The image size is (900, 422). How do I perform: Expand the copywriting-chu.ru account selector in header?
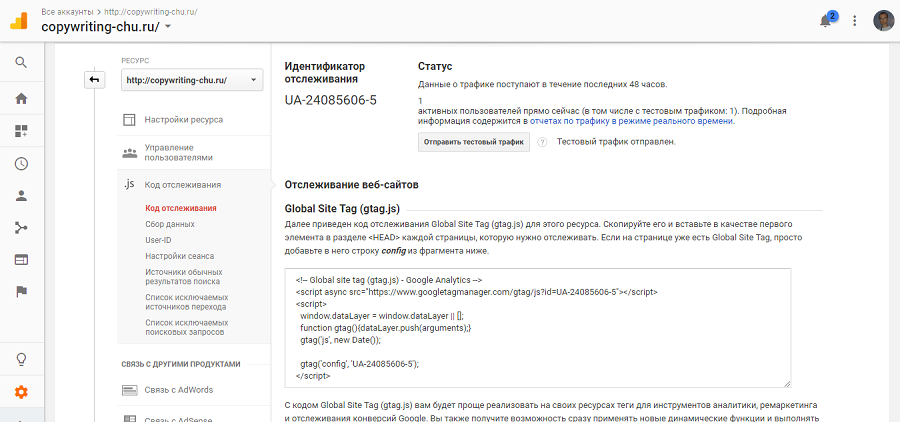click(x=106, y=27)
